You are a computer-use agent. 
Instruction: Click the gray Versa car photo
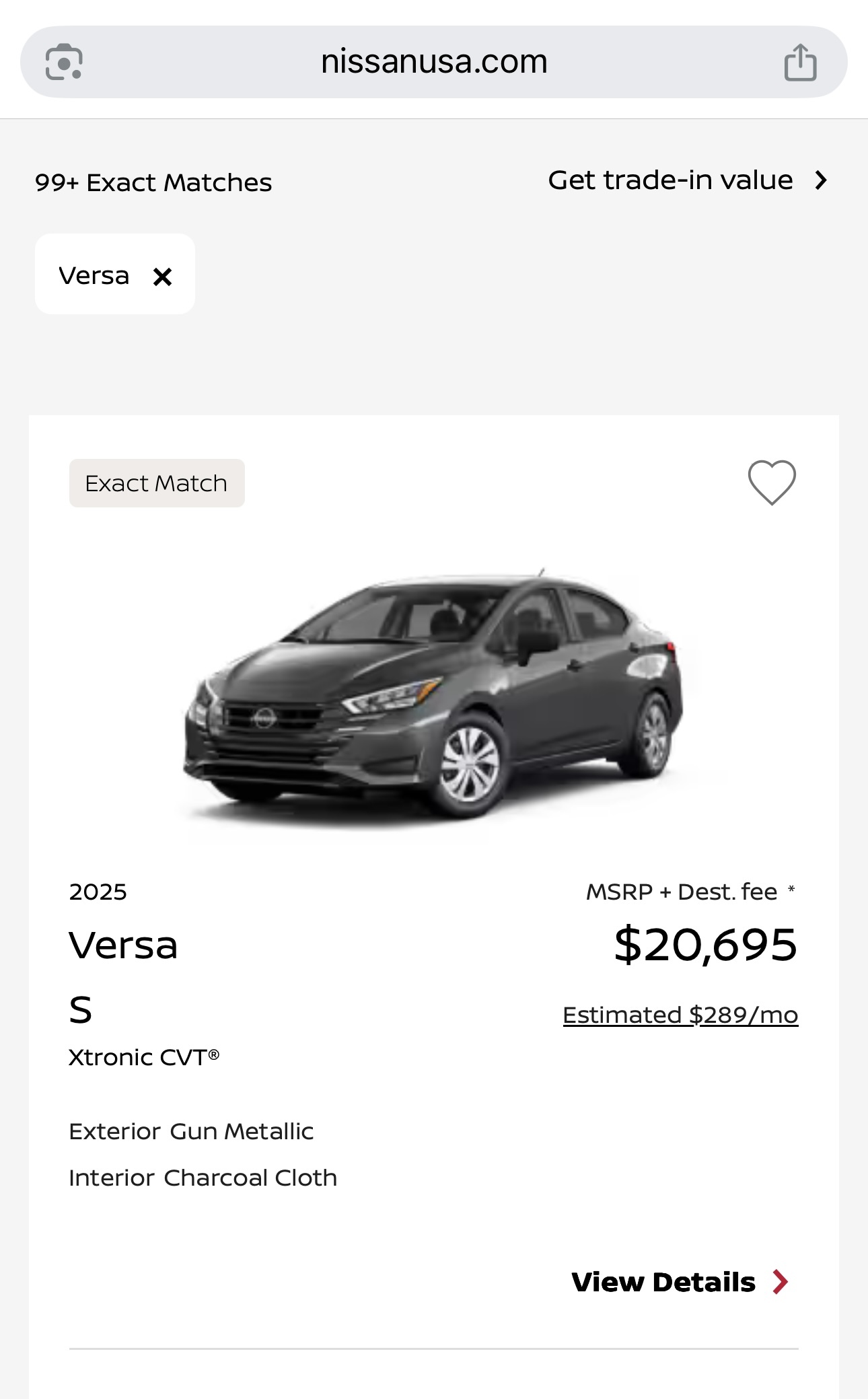click(433, 693)
